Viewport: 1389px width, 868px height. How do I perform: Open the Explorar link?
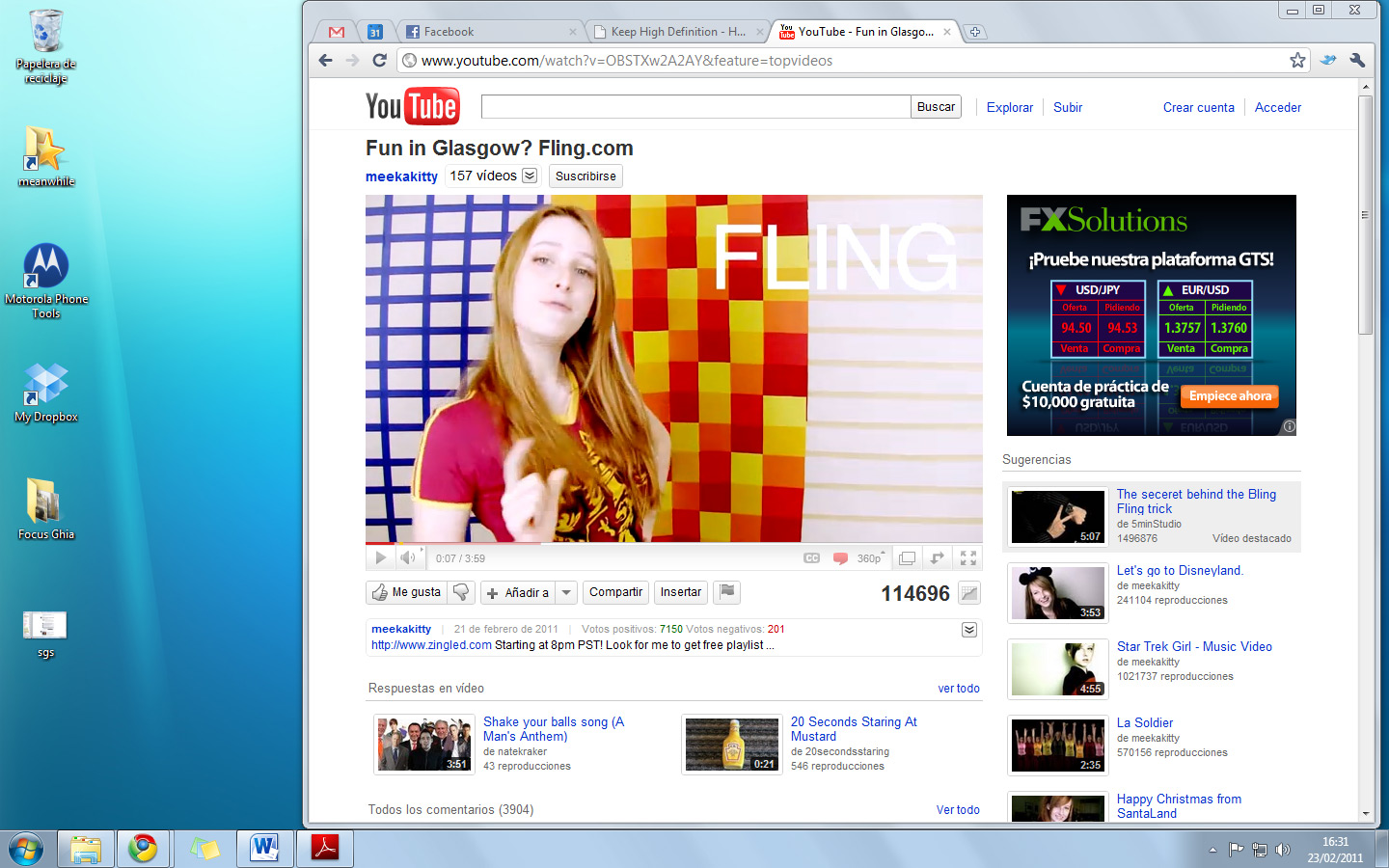coord(1009,108)
